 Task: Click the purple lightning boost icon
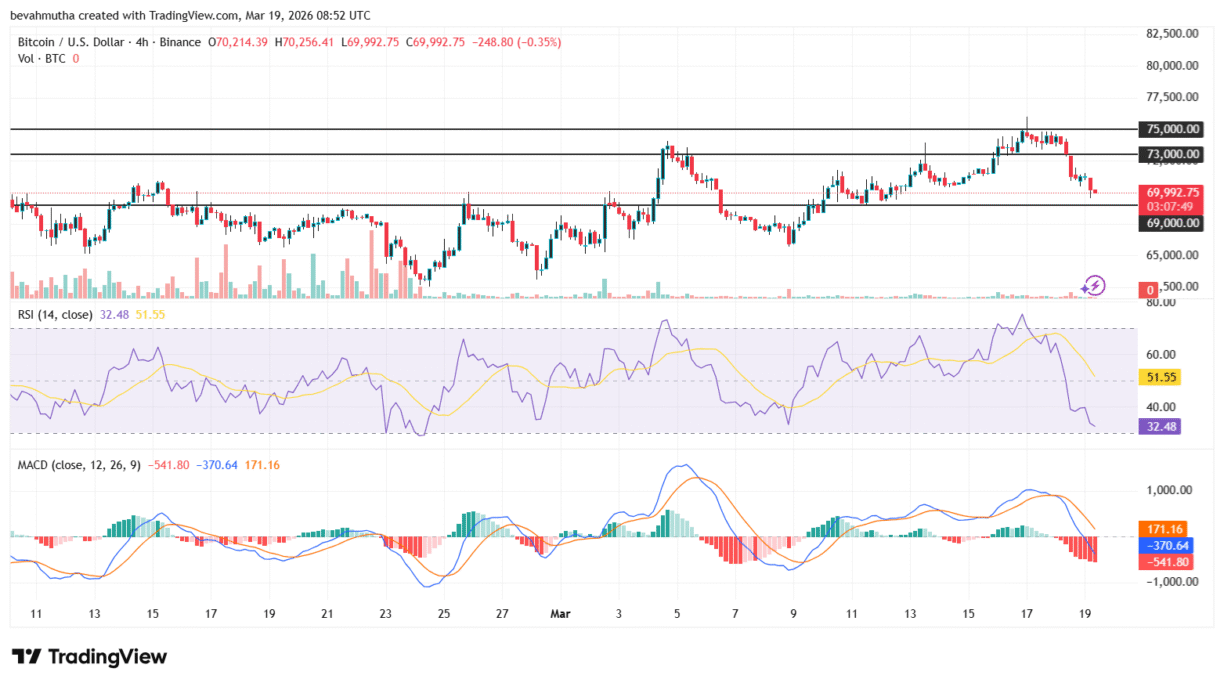click(1095, 285)
